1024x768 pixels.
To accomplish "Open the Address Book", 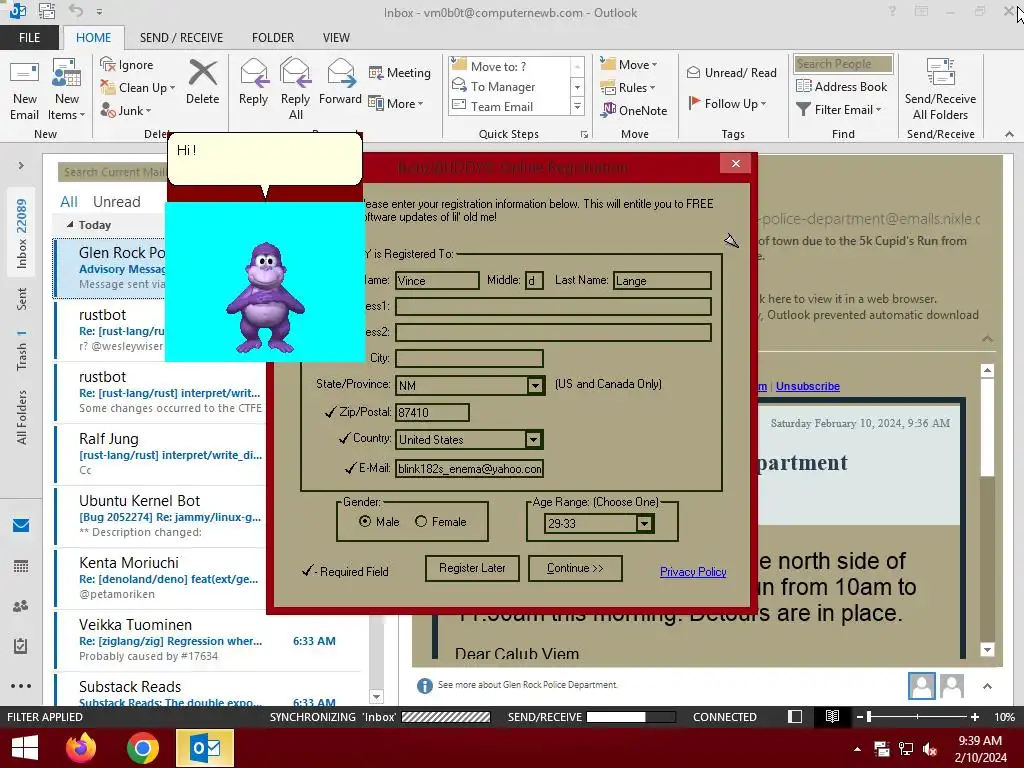I will [842, 86].
